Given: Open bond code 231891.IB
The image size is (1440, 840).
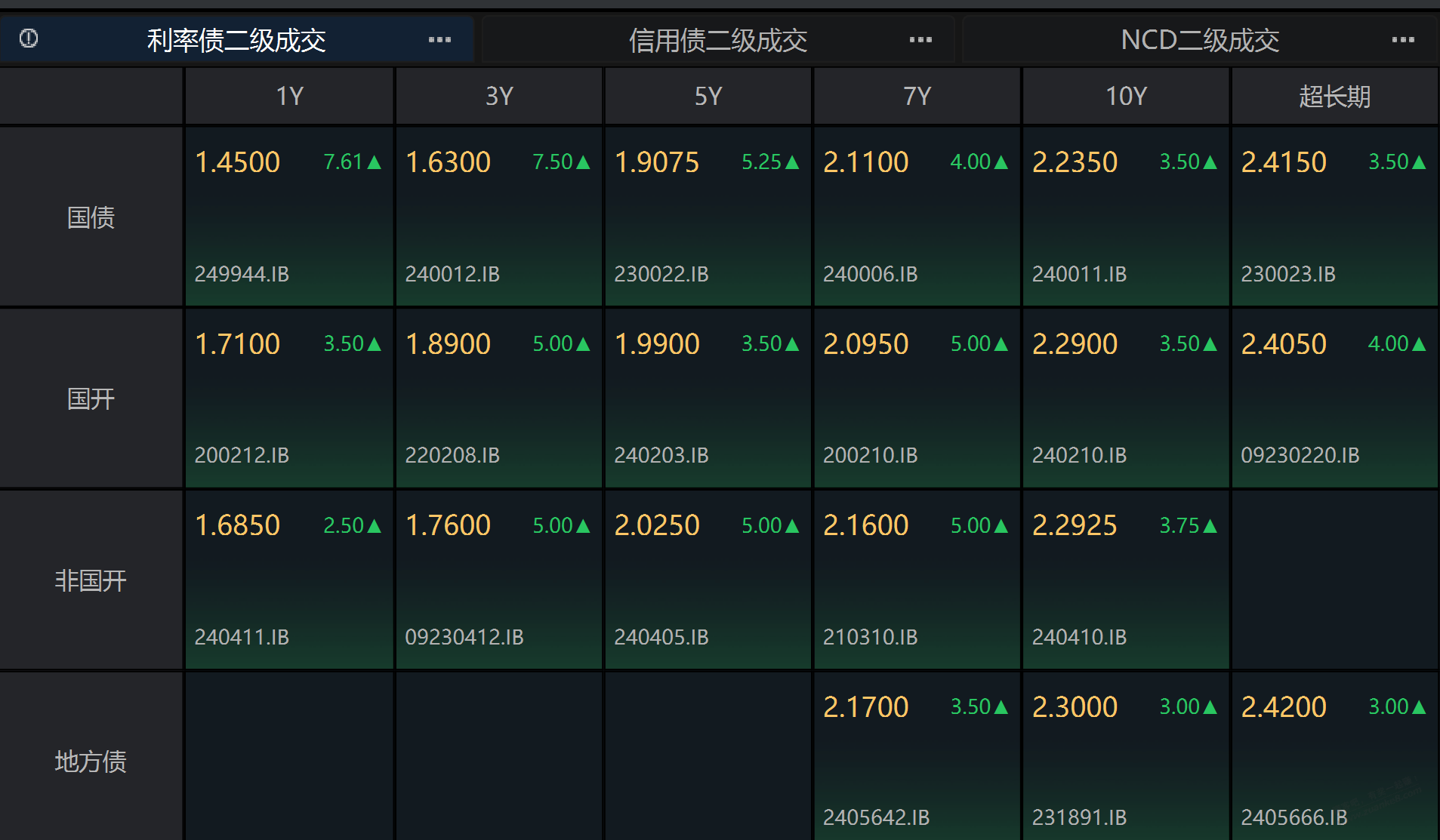Looking at the screenshot, I should 1080,817.
